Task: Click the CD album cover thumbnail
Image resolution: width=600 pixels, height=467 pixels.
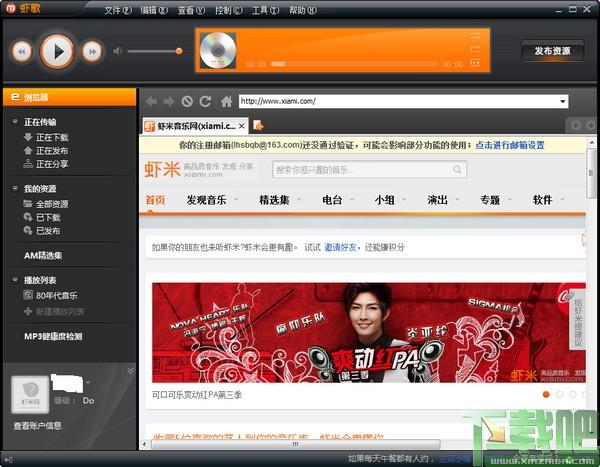Action: (x=218, y=50)
